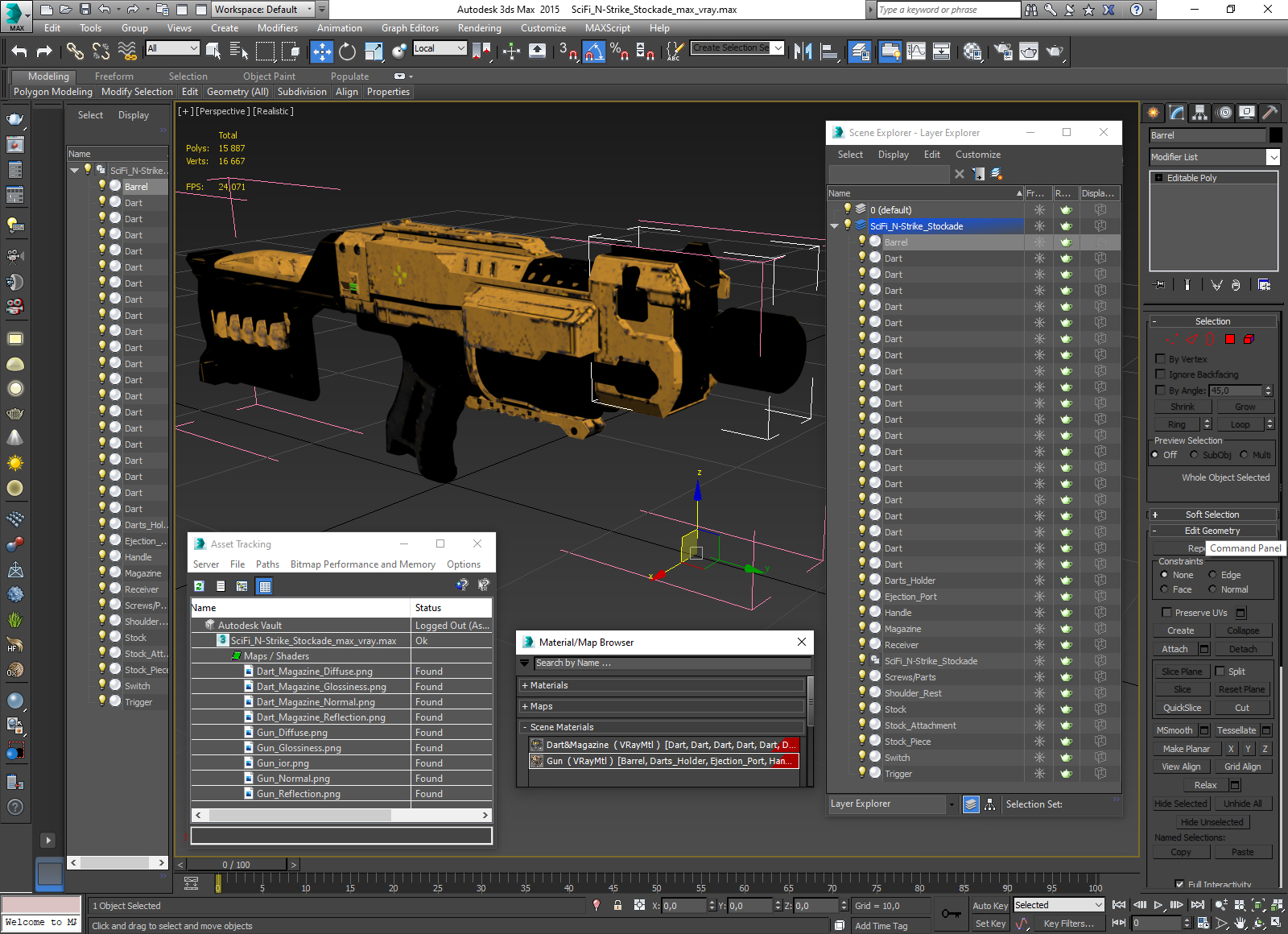Click the Auto Key button
1288x934 pixels.
coord(990,906)
